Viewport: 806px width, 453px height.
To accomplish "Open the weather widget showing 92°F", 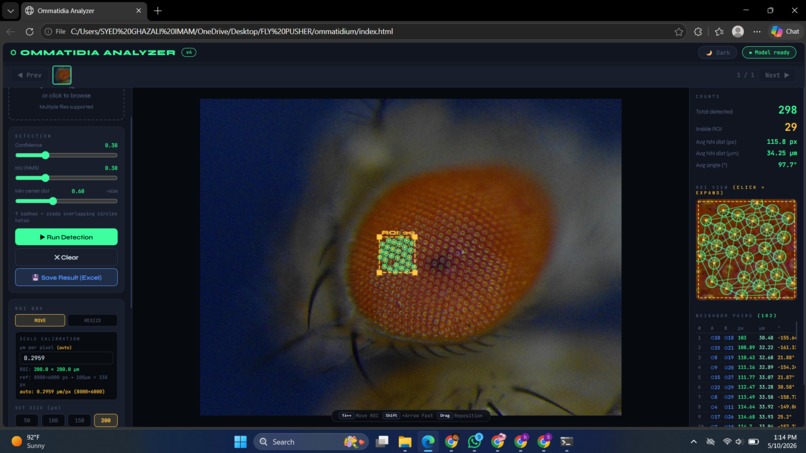I will (29, 442).
